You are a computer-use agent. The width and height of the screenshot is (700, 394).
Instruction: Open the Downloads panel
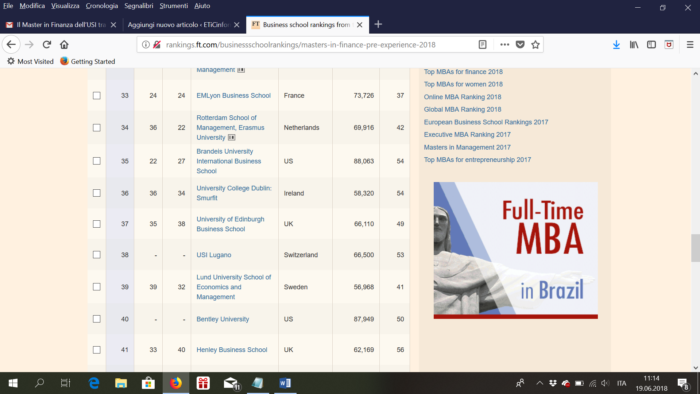pyautogui.click(x=616, y=45)
